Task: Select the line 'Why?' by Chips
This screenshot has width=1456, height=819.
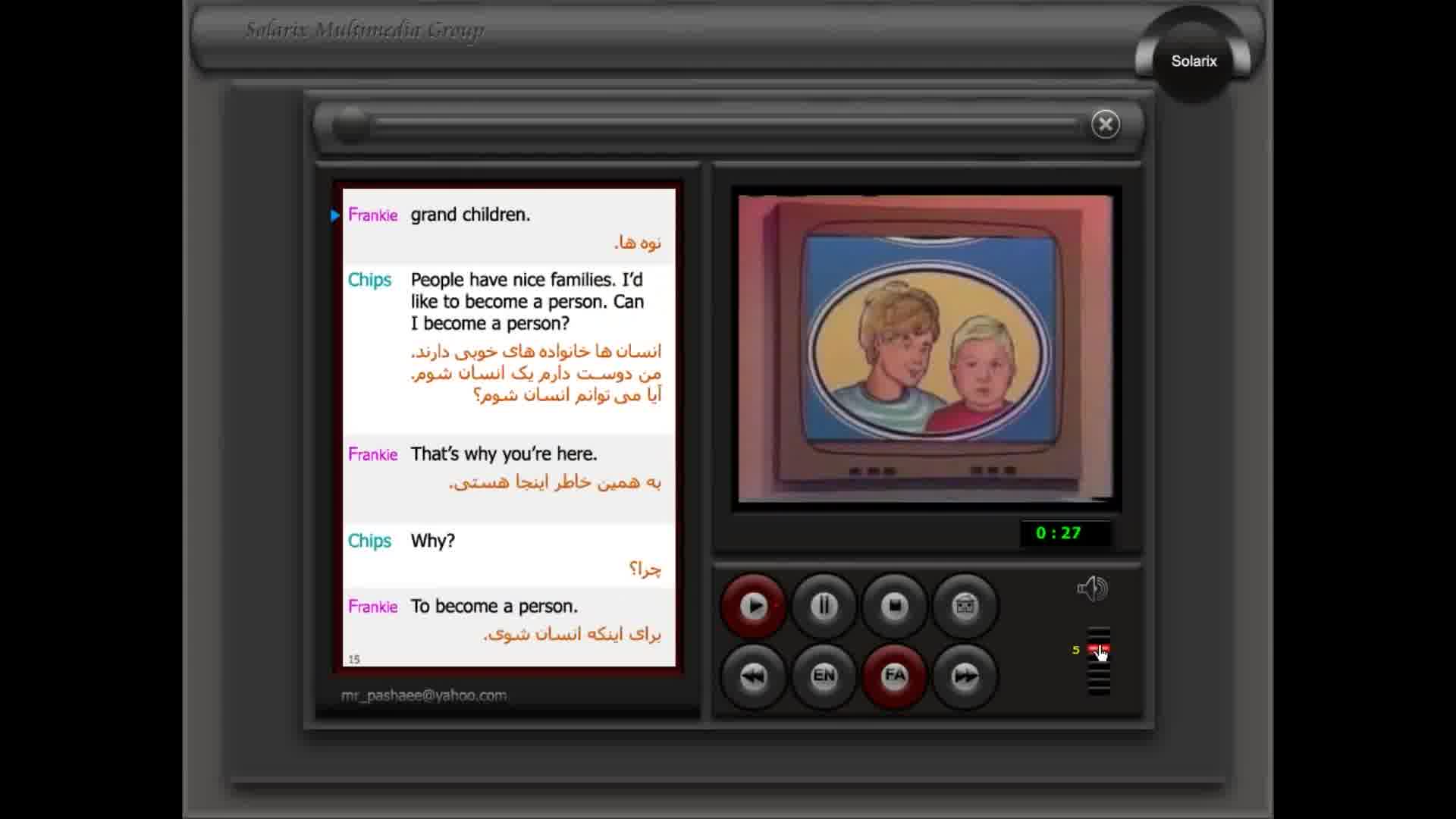Action: 432,541
